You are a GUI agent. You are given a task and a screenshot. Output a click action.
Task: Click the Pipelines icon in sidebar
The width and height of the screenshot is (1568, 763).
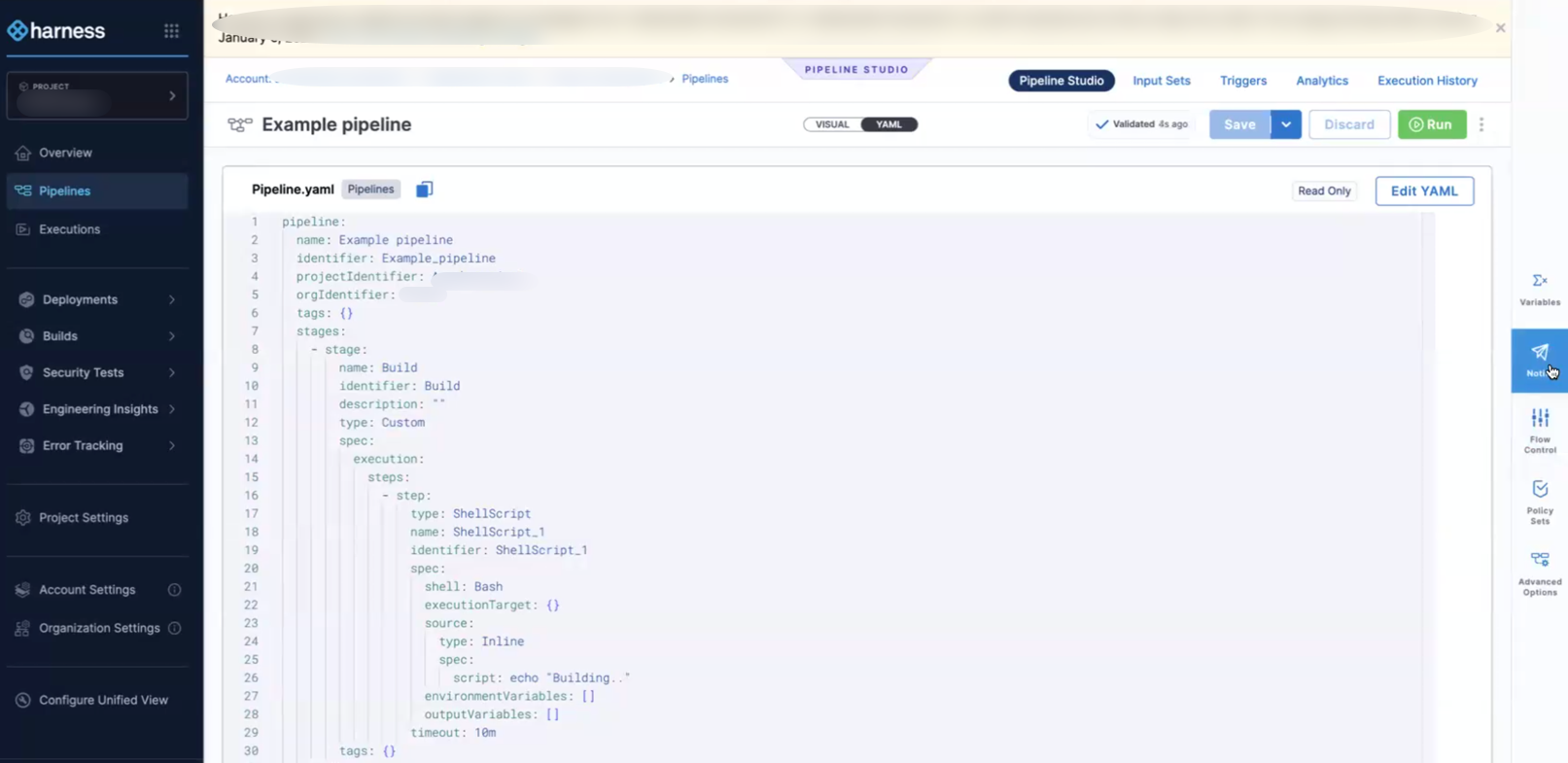[23, 191]
